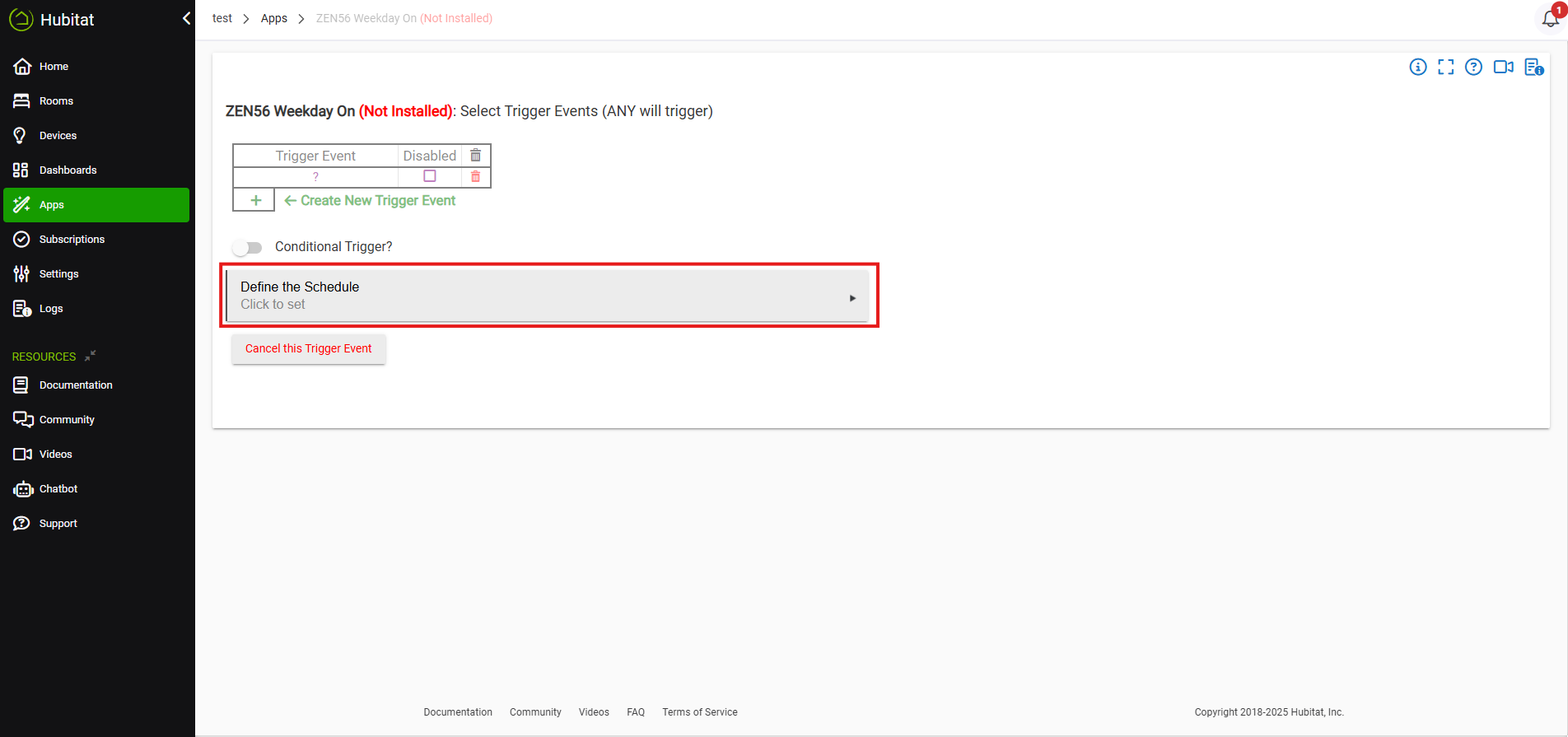Open the Support page

(x=96, y=524)
